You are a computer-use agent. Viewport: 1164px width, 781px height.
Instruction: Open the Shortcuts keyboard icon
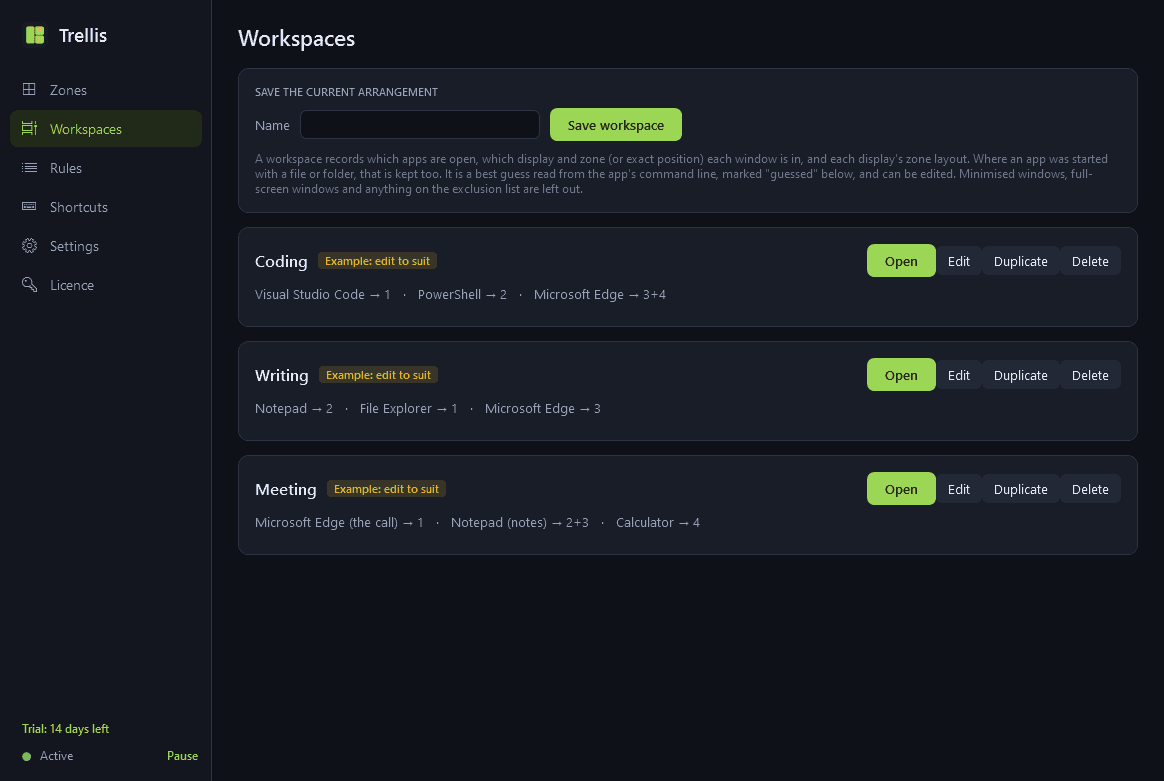pyautogui.click(x=29, y=206)
